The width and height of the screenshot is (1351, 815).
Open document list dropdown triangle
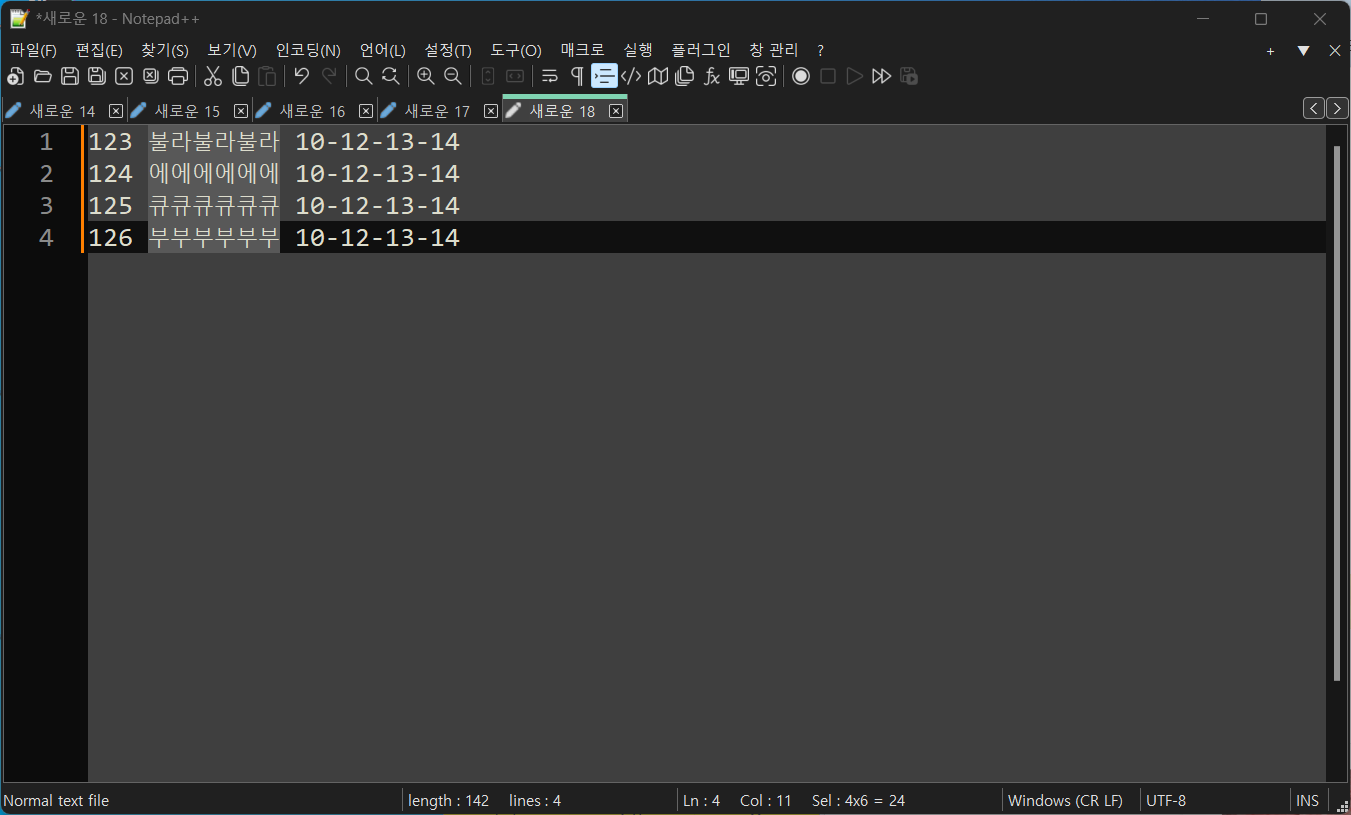coord(1303,51)
